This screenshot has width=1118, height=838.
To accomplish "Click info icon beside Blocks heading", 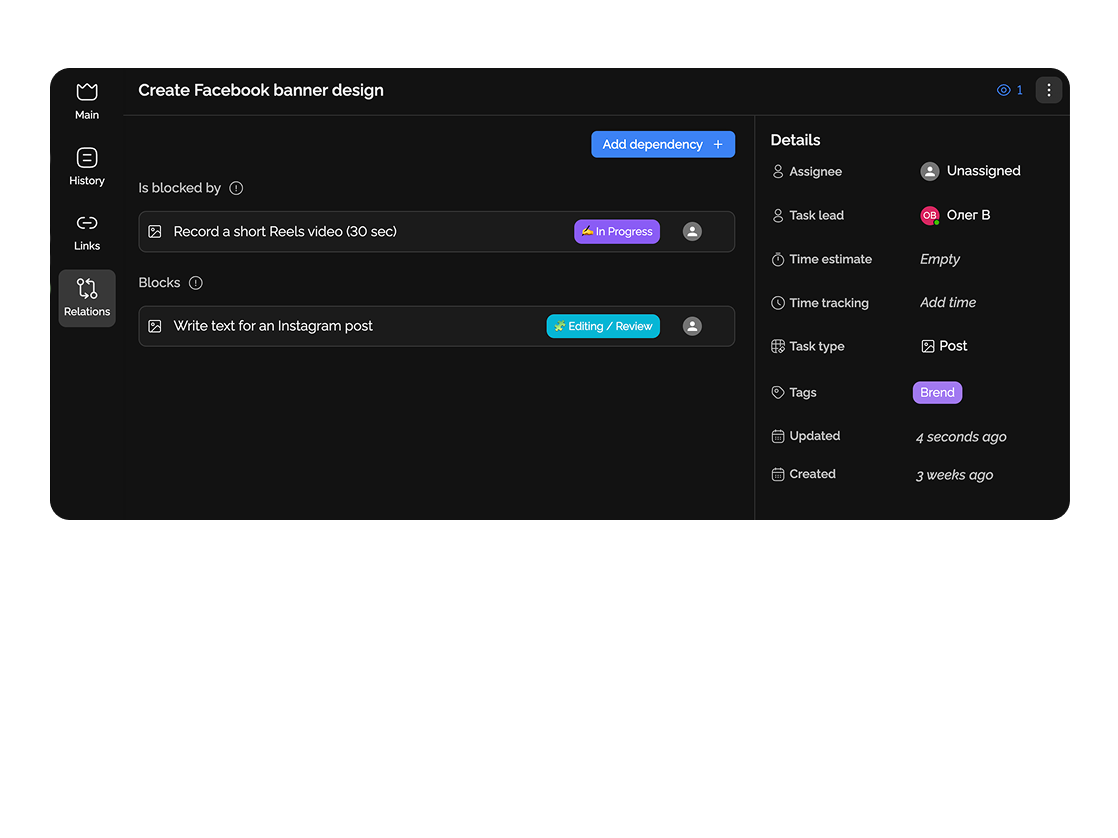I will pos(196,283).
